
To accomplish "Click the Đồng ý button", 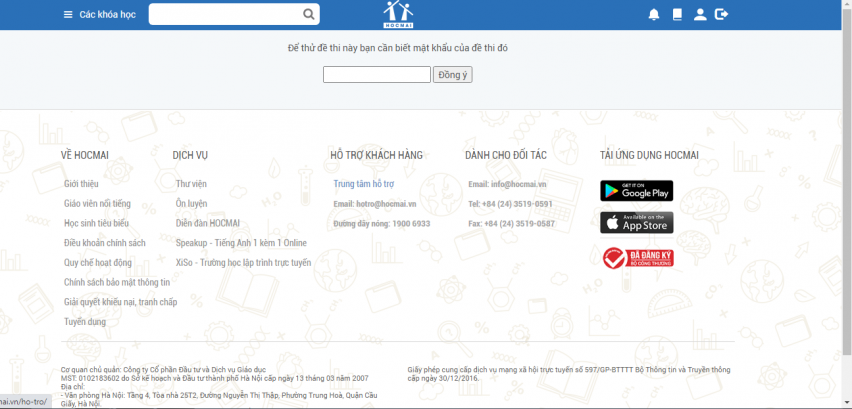I will (452, 75).
